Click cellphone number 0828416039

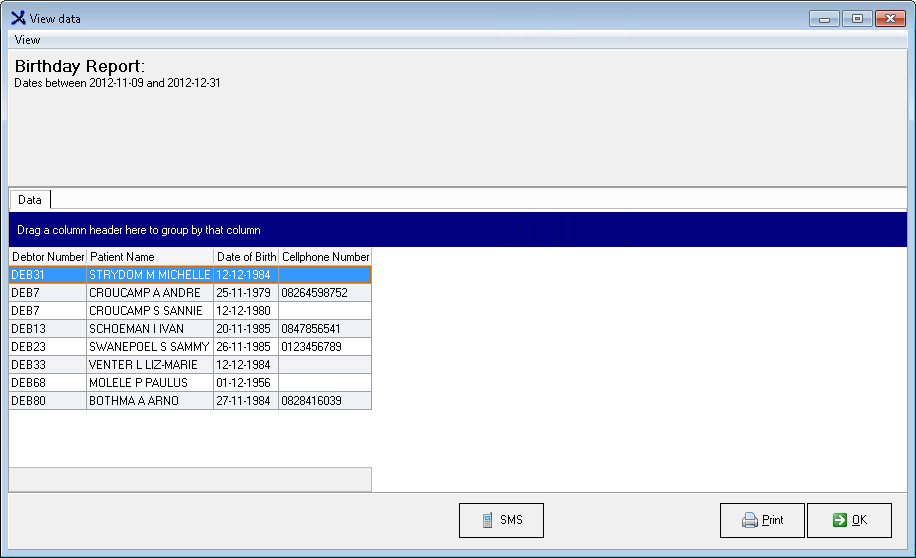click(x=325, y=401)
